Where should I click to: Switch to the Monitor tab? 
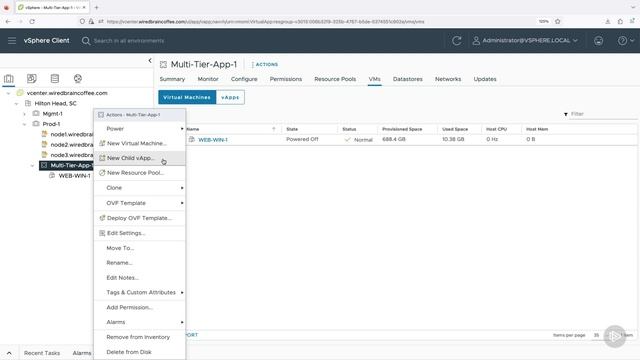click(208, 79)
